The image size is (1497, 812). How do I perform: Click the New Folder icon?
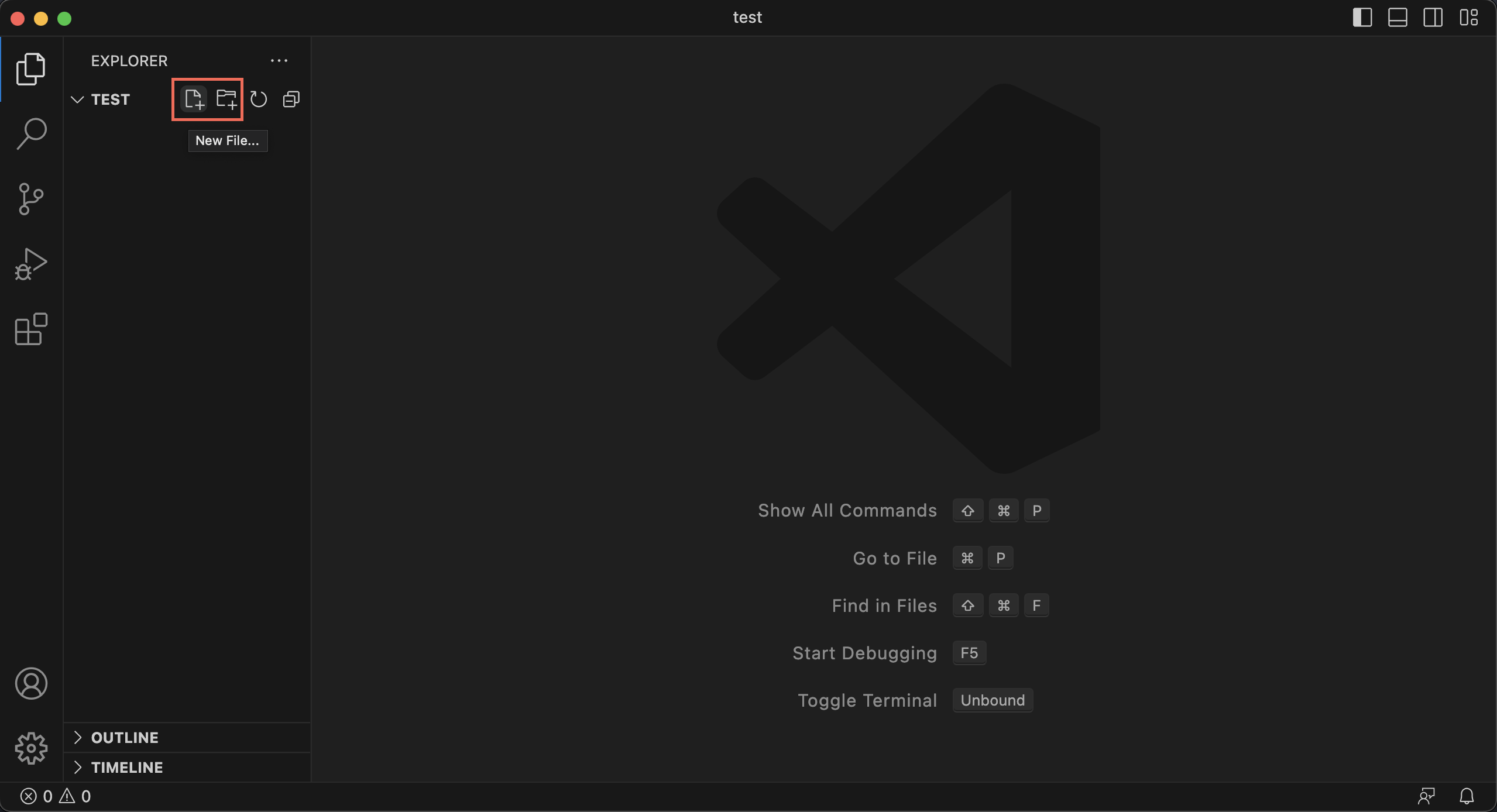coord(226,99)
